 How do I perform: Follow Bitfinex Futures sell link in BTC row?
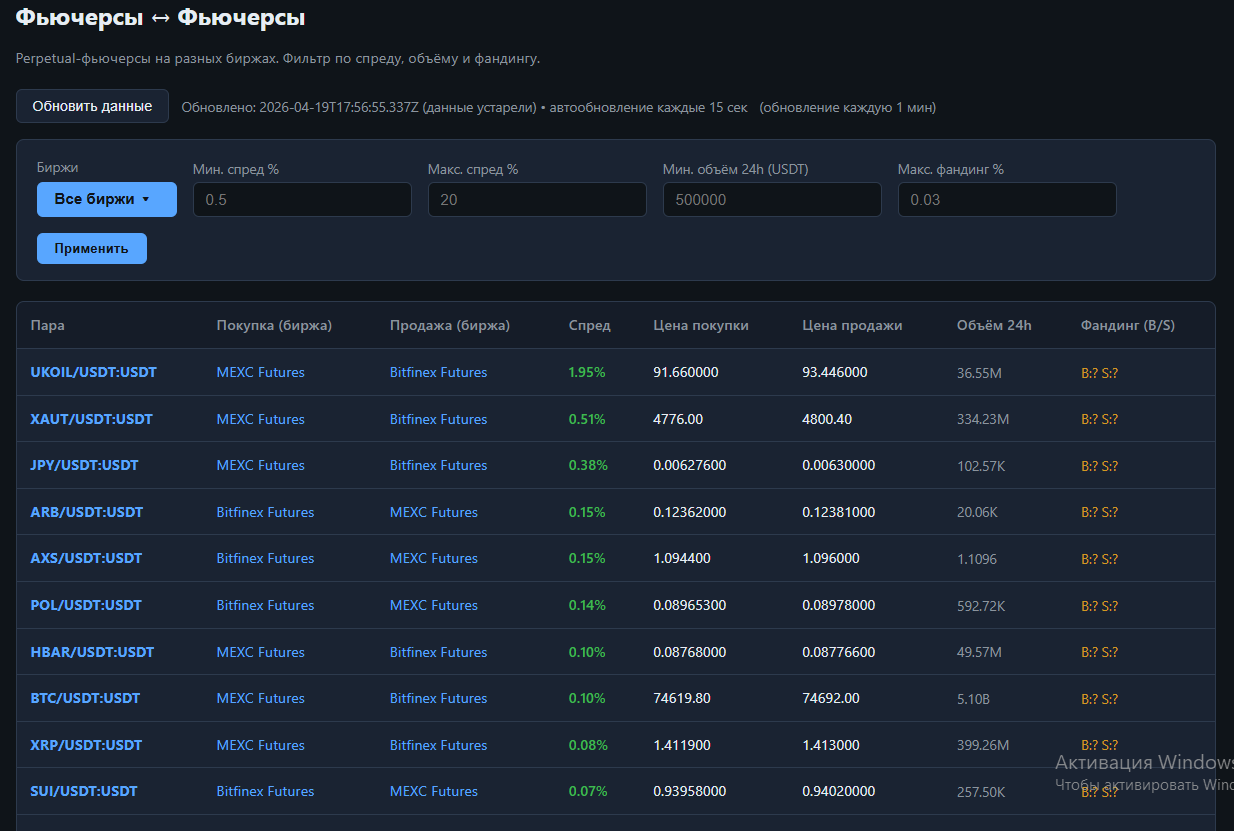pyautogui.click(x=439, y=698)
